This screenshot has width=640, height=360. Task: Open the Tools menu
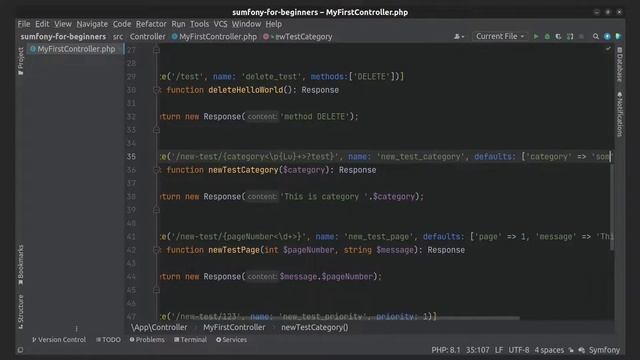click(199, 24)
